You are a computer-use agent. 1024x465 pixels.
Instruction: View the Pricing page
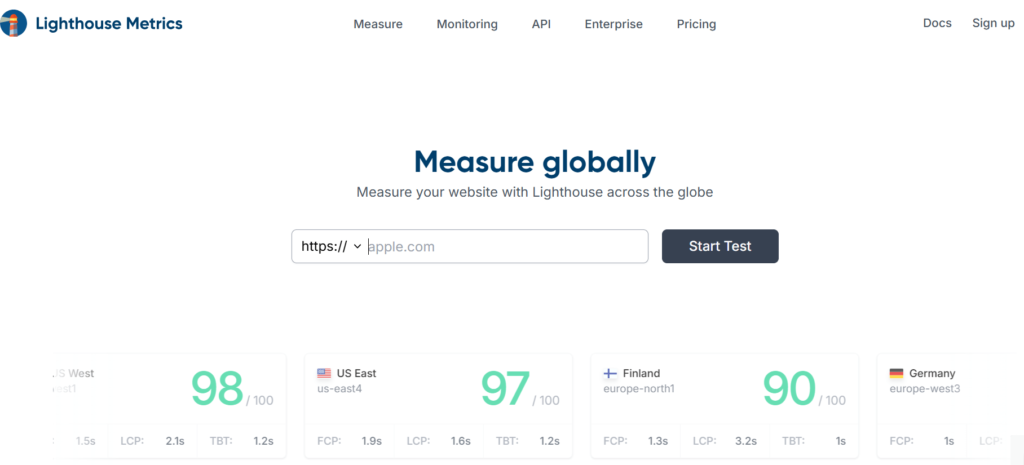(x=696, y=24)
